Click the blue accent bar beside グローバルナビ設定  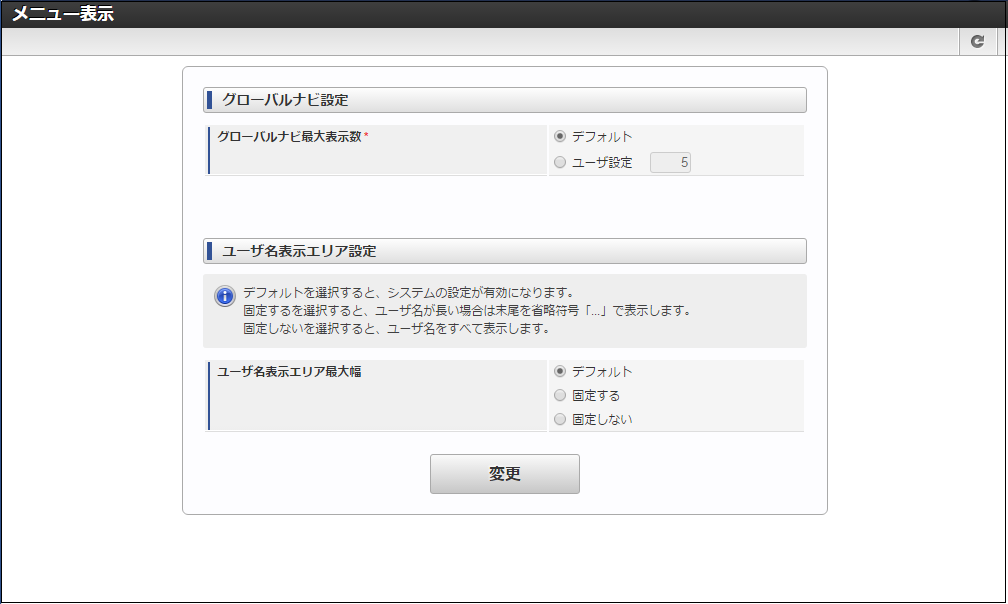click(x=209, y=100)
